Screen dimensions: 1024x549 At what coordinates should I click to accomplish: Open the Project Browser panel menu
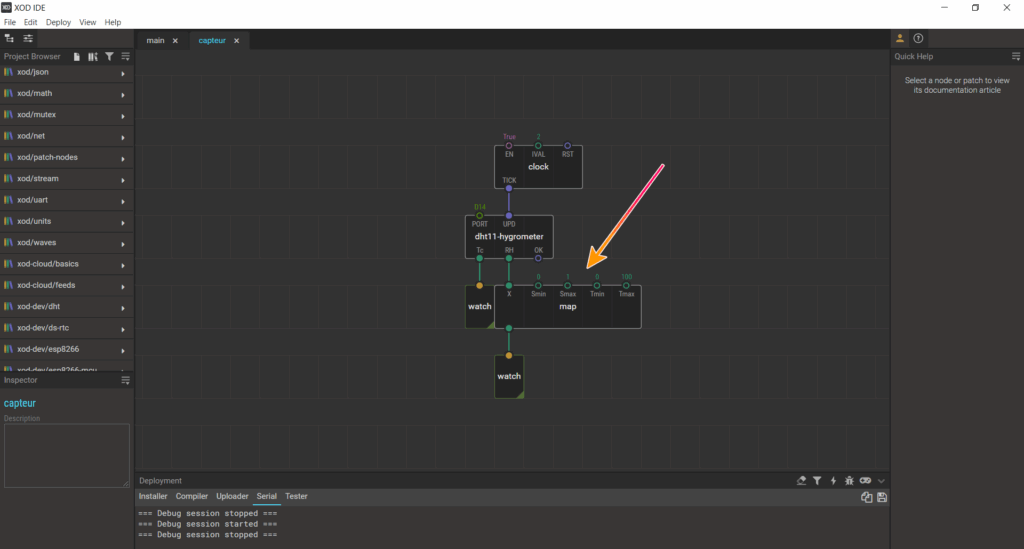[x=125, y=57]
